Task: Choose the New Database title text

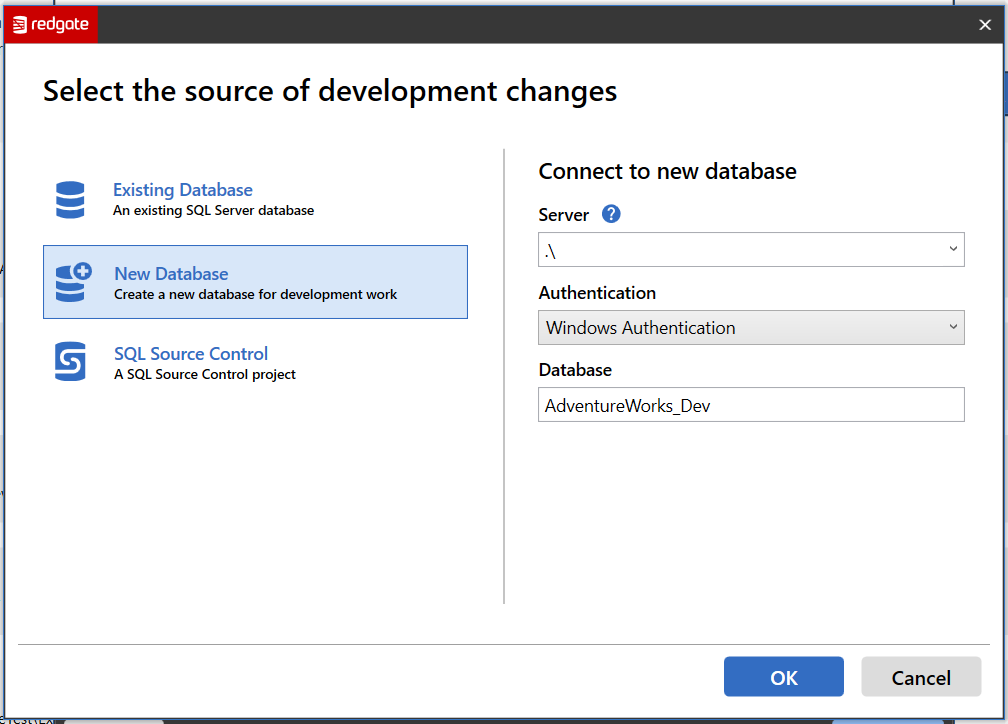Action: click(x=171, y=274)
